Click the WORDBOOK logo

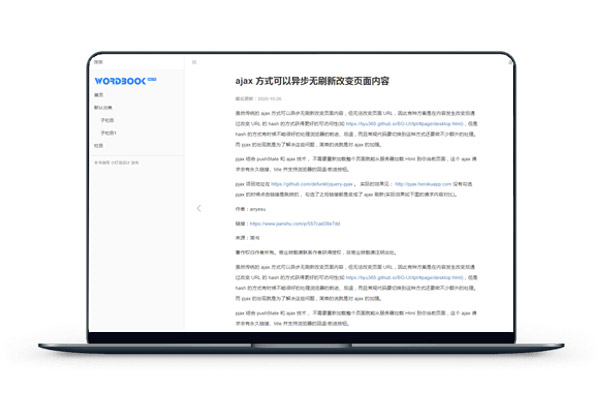click(119, 79)
